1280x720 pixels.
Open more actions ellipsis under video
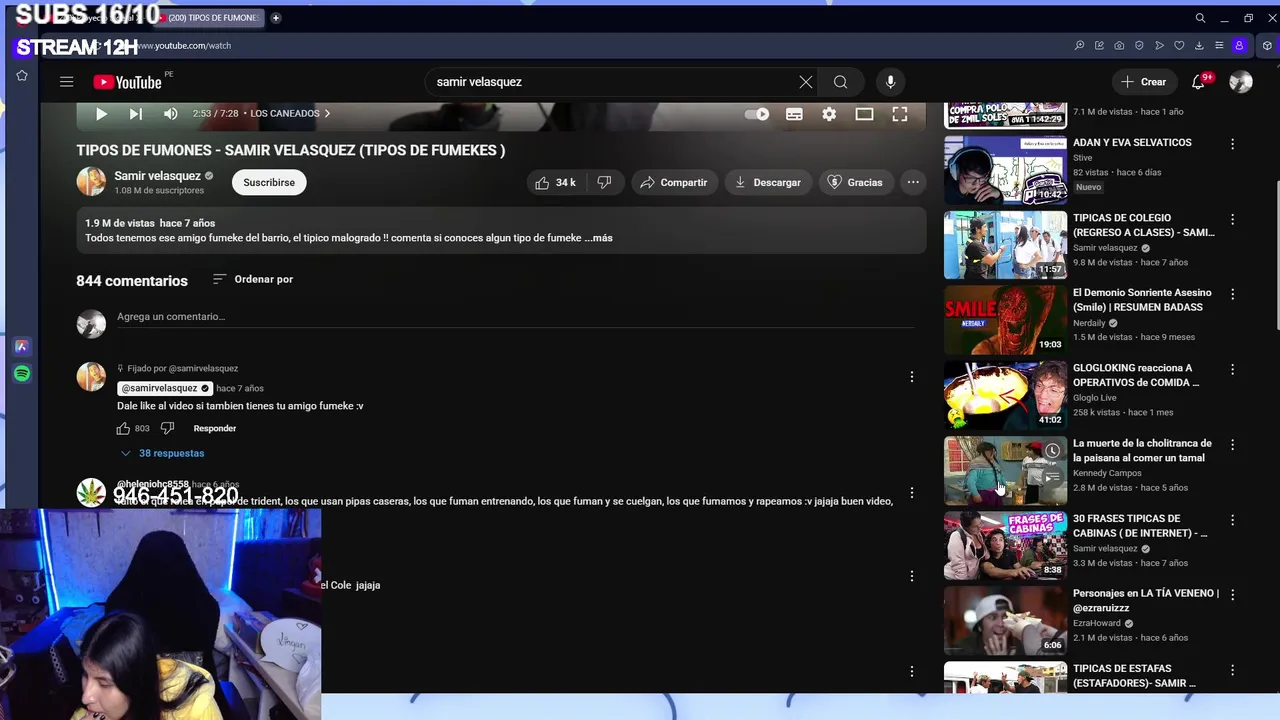coord(913,182)
